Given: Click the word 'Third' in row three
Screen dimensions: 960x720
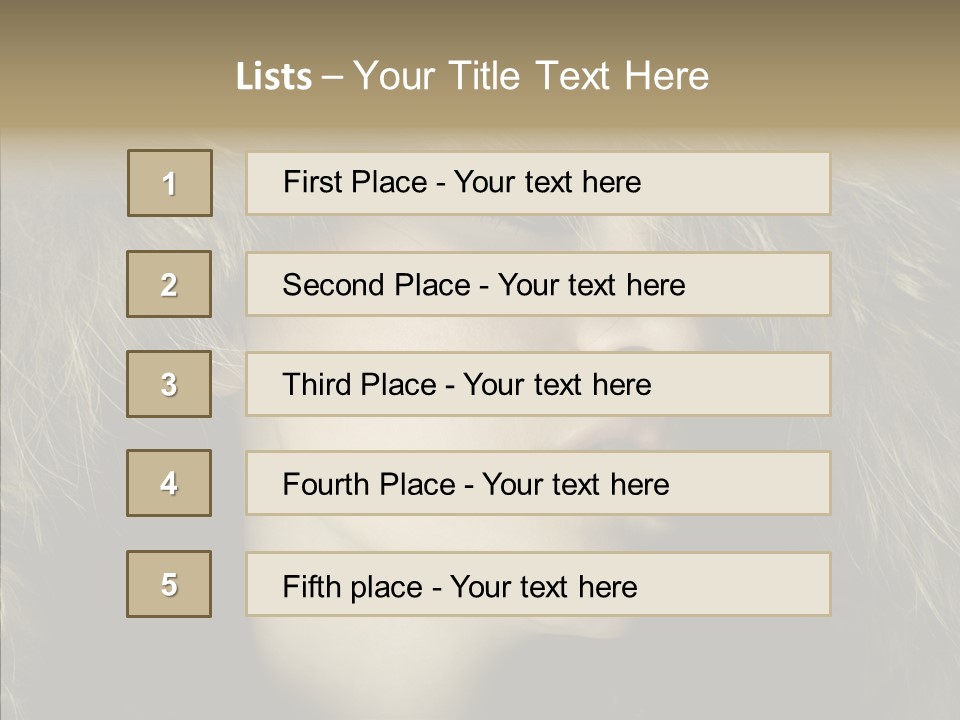Looking at the screenshot, I should [318, 385].
